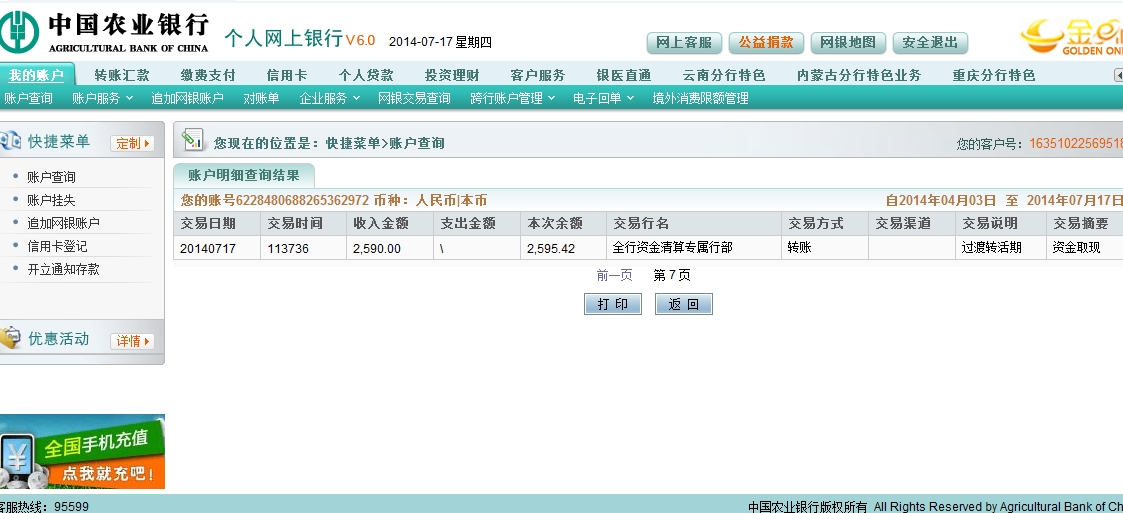Open 网上客服 online customer service
Screen dimensions: 1123x513
(x=684, y=43)
